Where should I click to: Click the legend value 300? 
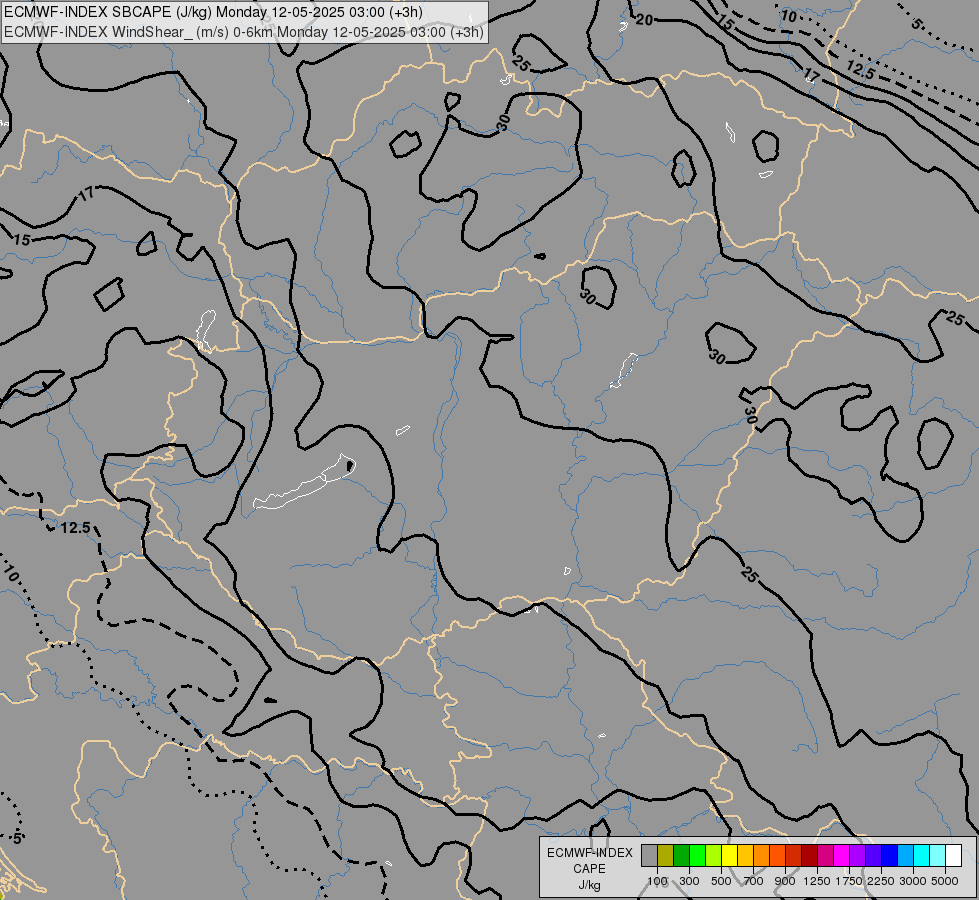689,881
